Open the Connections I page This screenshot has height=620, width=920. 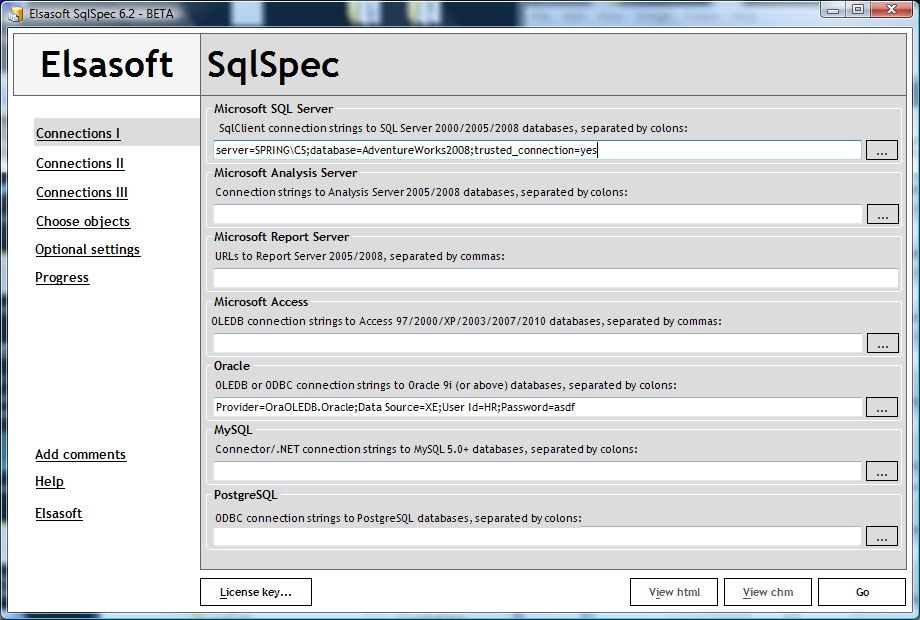pos(78,134)
